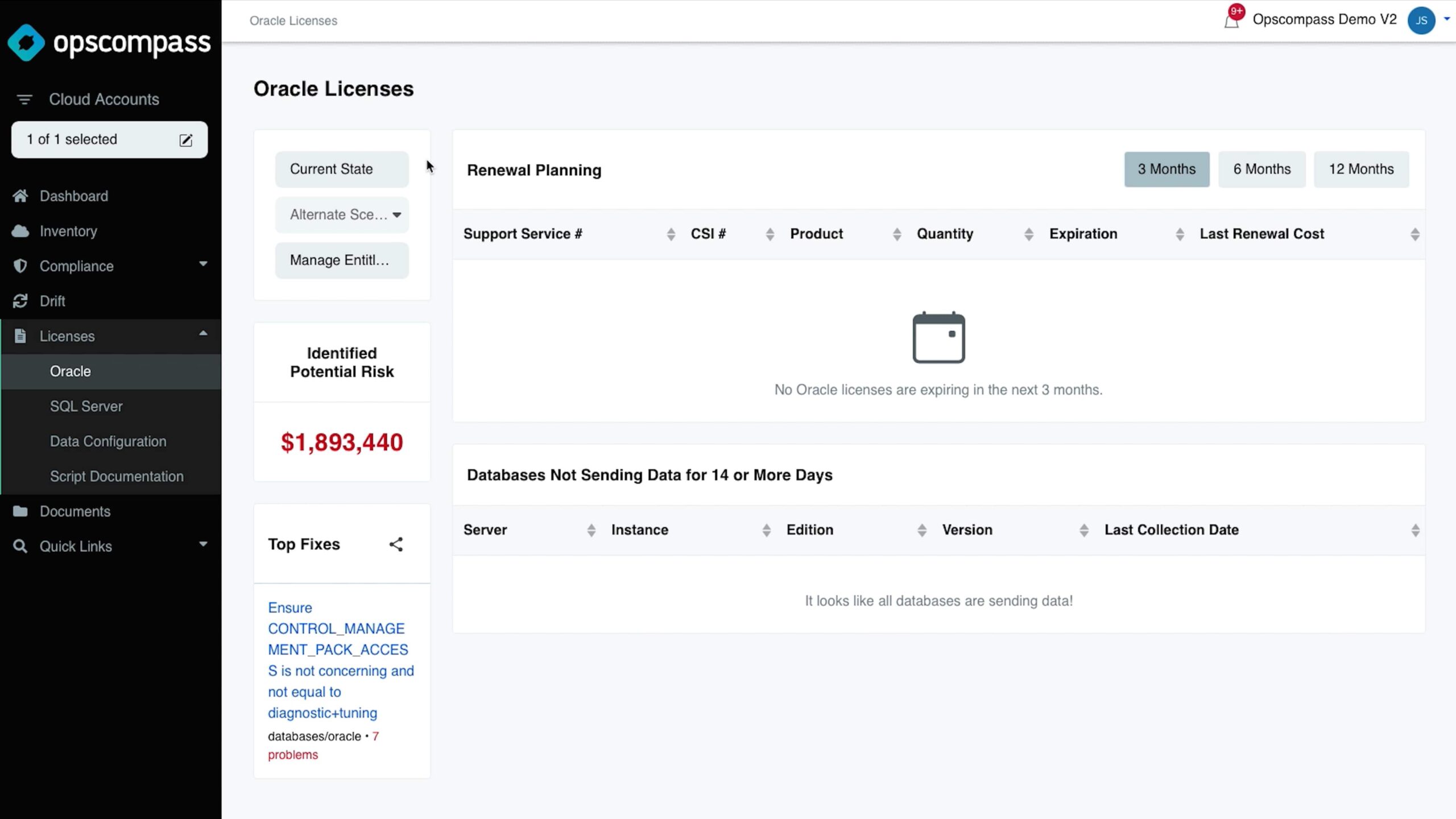Click the Cloud Accounts filter icon
The height and width of the screenshot is (819, 1456).
tap(24, 100)
